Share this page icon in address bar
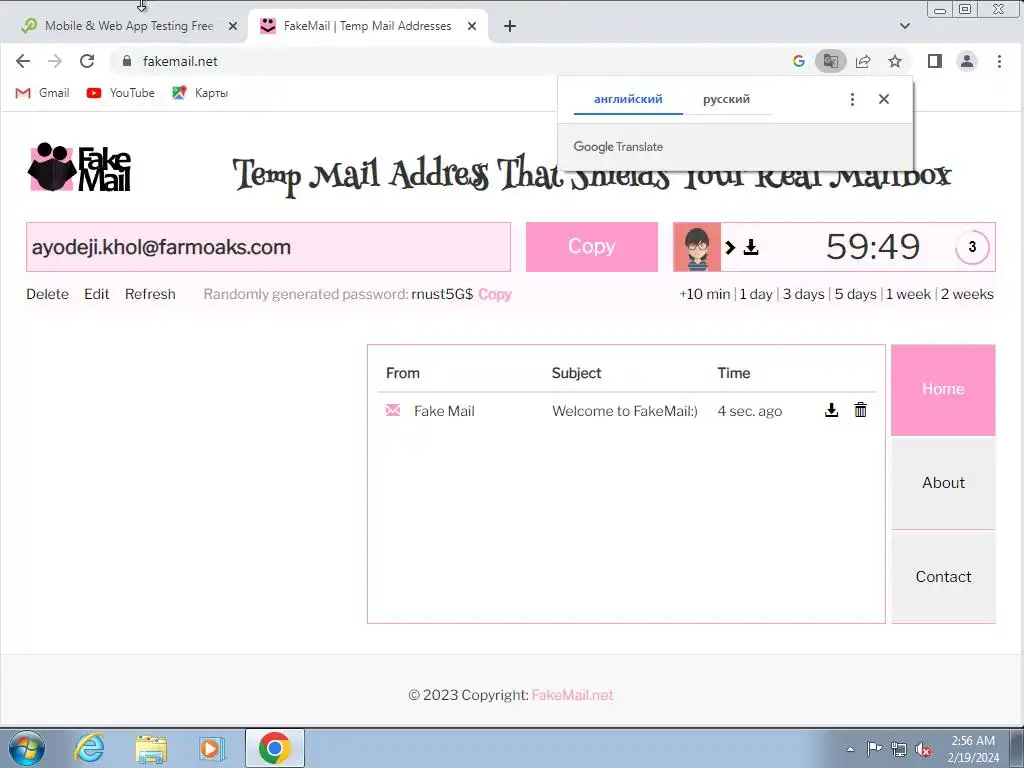Screen dimensions: 1024x768 click(x=863, y=61)
